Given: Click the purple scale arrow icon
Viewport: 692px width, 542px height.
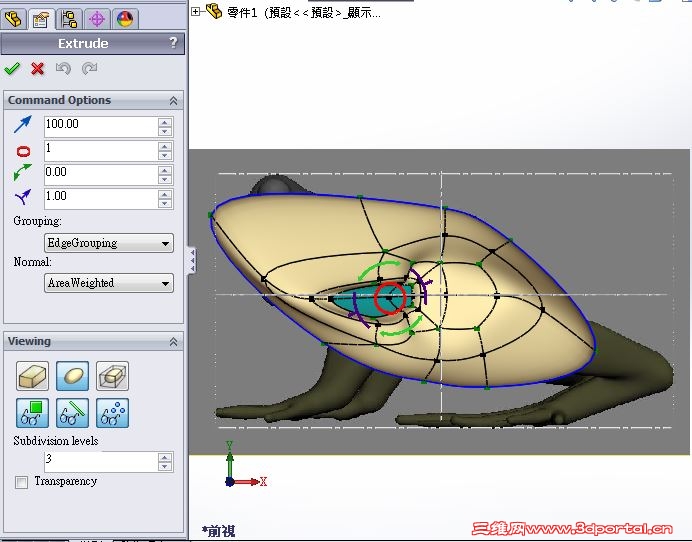Looking at the screenshot, I should click(23, 197).
